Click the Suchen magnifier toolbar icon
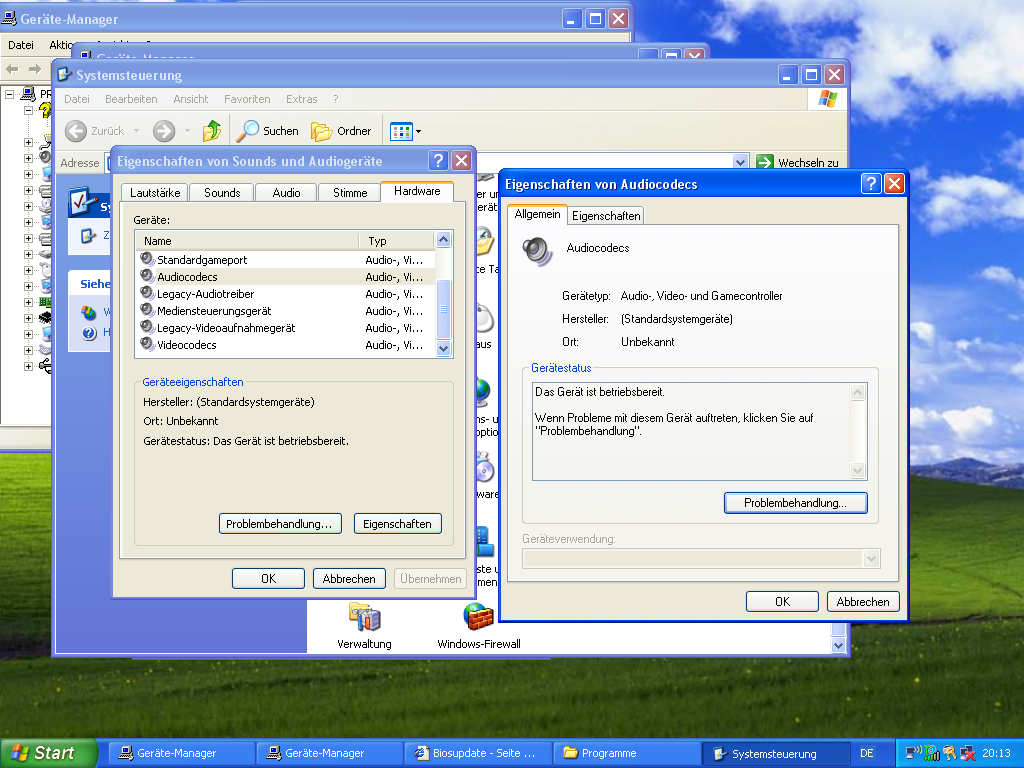 pos(248,131)
